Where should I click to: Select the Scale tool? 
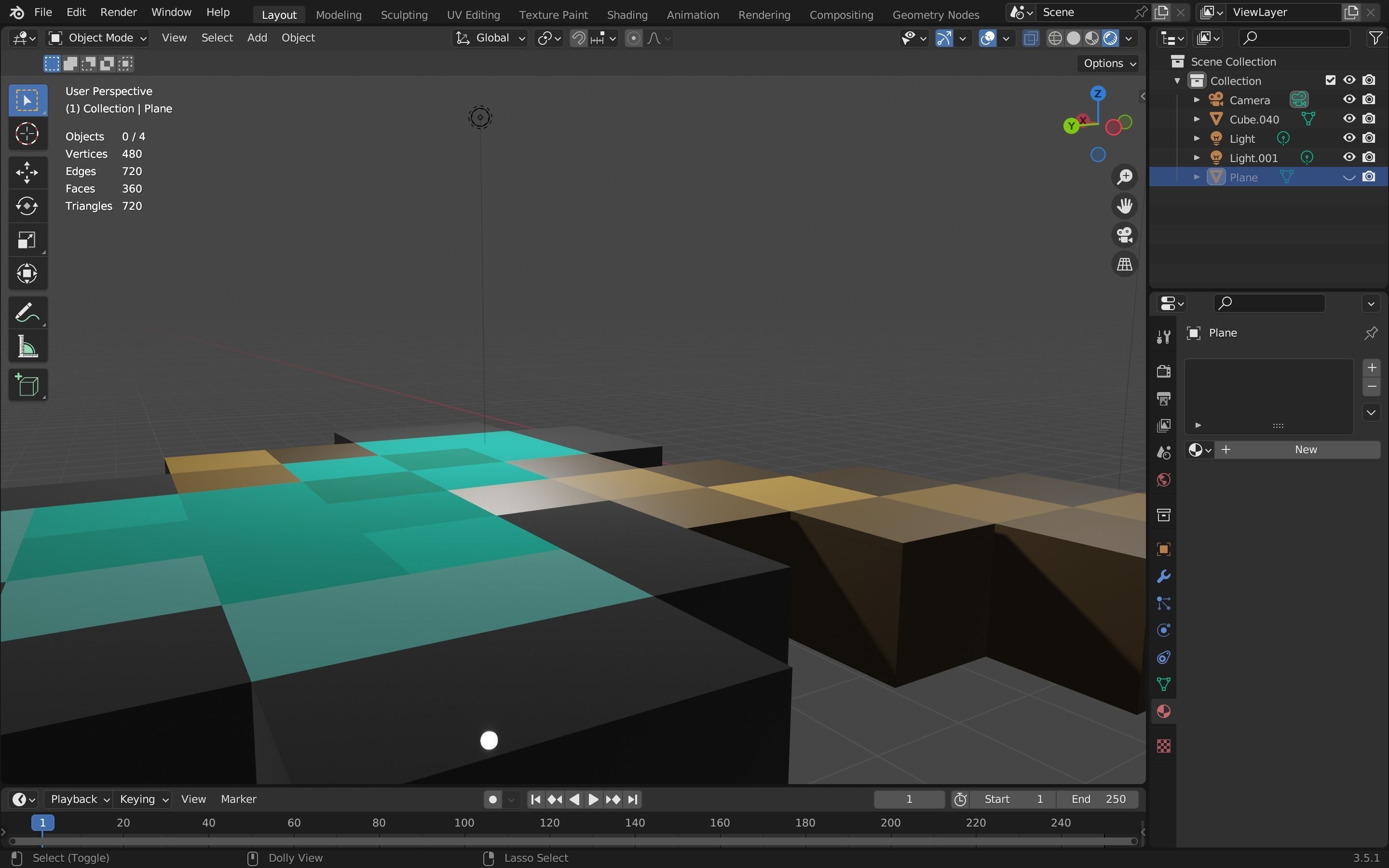[x=27, y=240]
